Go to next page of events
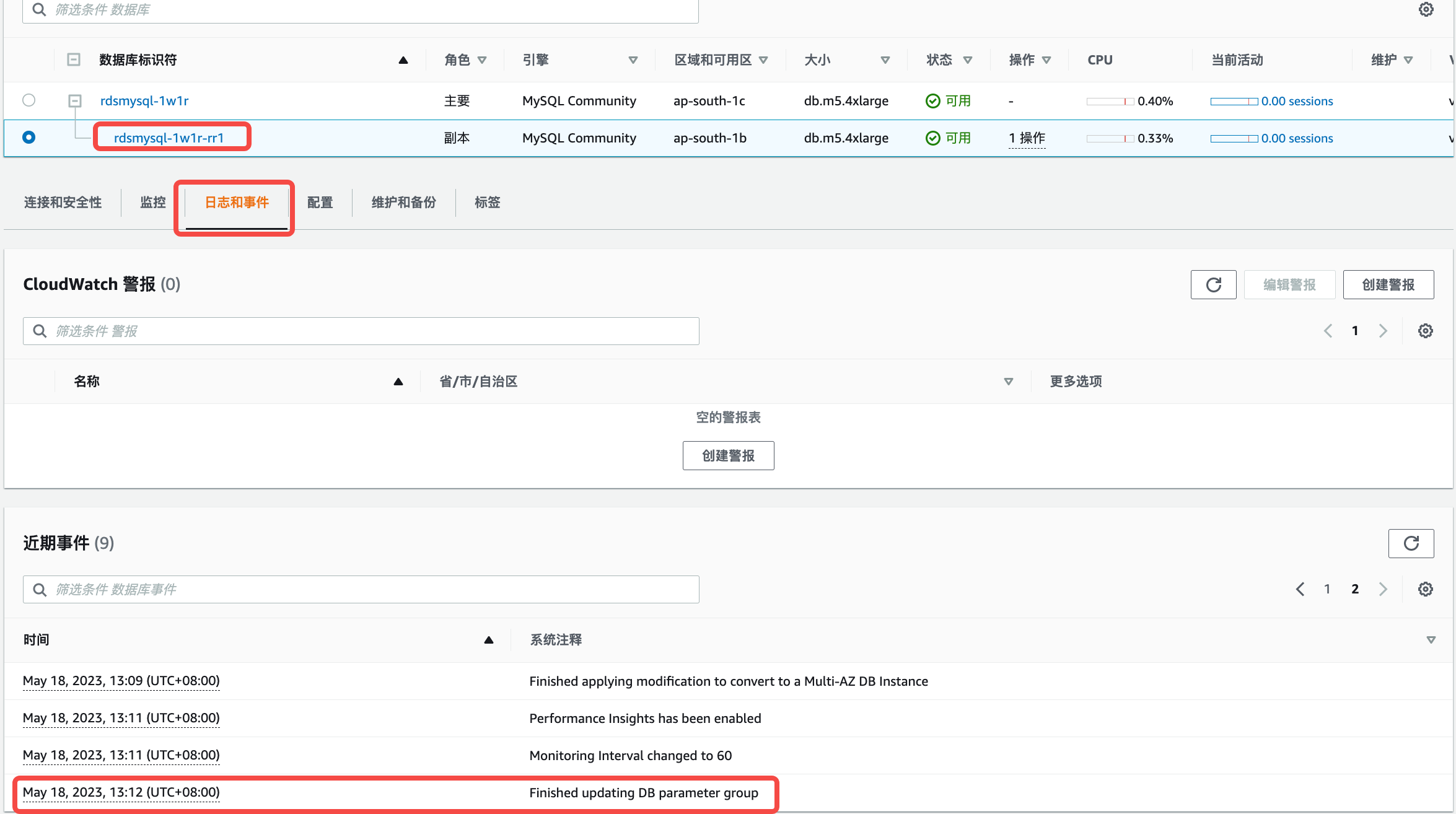 click(x=1382, y=589)
